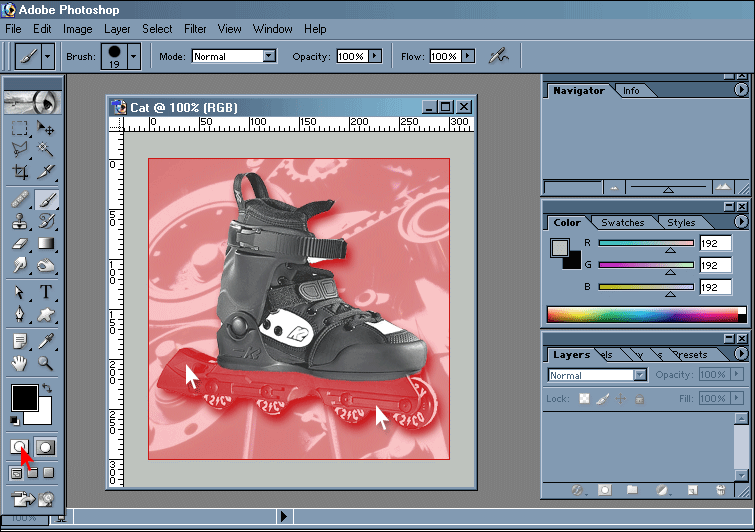
Task: Select the Type tool
Action: click(46, 293)
